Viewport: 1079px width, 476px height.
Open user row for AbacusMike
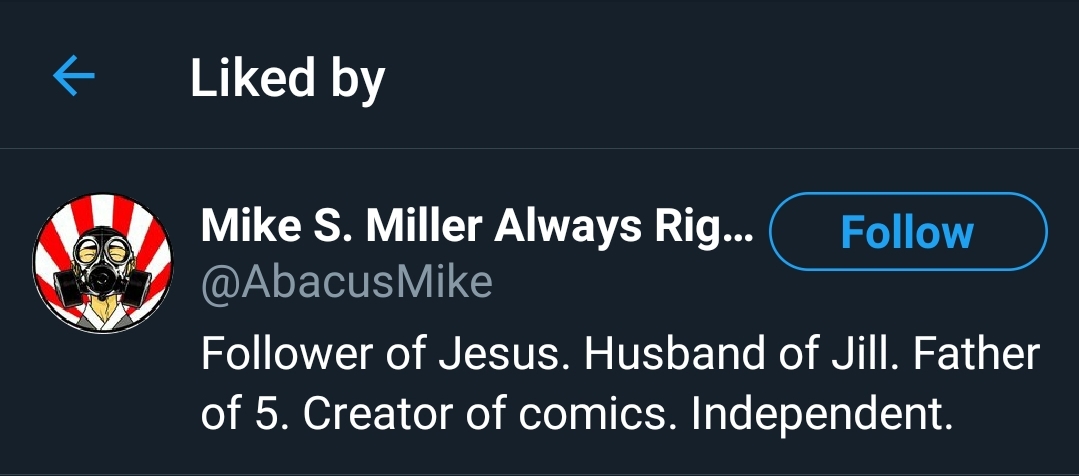click(540, 312)
